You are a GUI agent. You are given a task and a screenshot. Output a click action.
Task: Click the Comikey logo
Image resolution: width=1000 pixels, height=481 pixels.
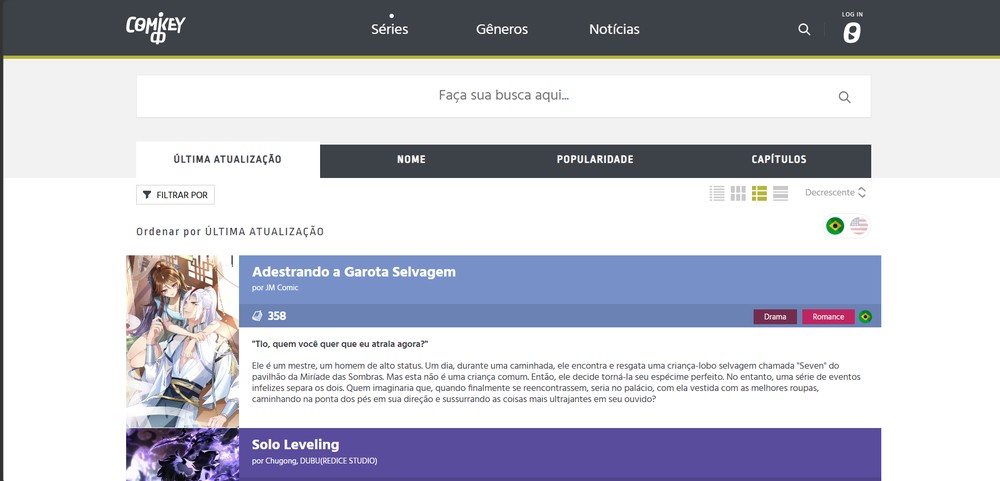(156, 29)
